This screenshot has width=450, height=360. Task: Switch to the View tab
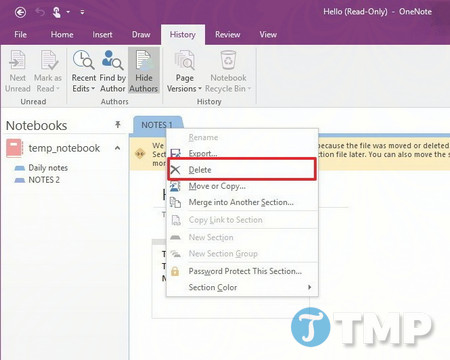(268, 35)
